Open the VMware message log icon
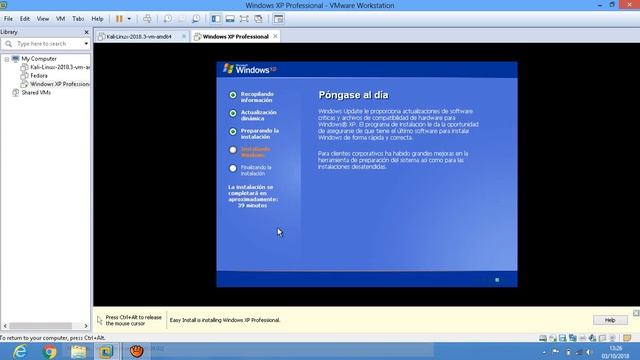Image resolution: width=640 pixels, height=360 pixels. click(627, 338)
